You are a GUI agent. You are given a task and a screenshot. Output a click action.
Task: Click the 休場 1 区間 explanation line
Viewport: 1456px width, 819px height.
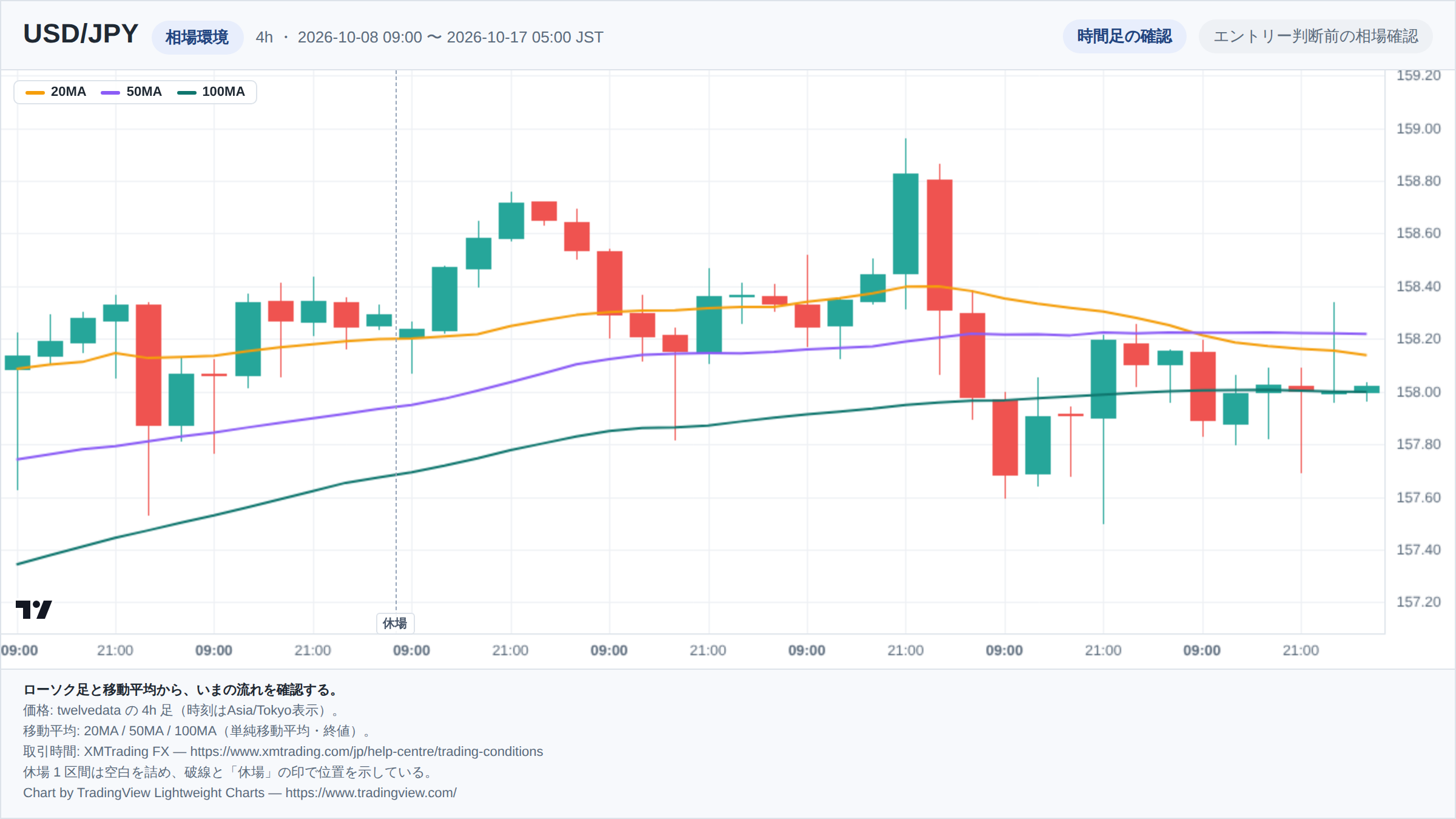(229, 772)
